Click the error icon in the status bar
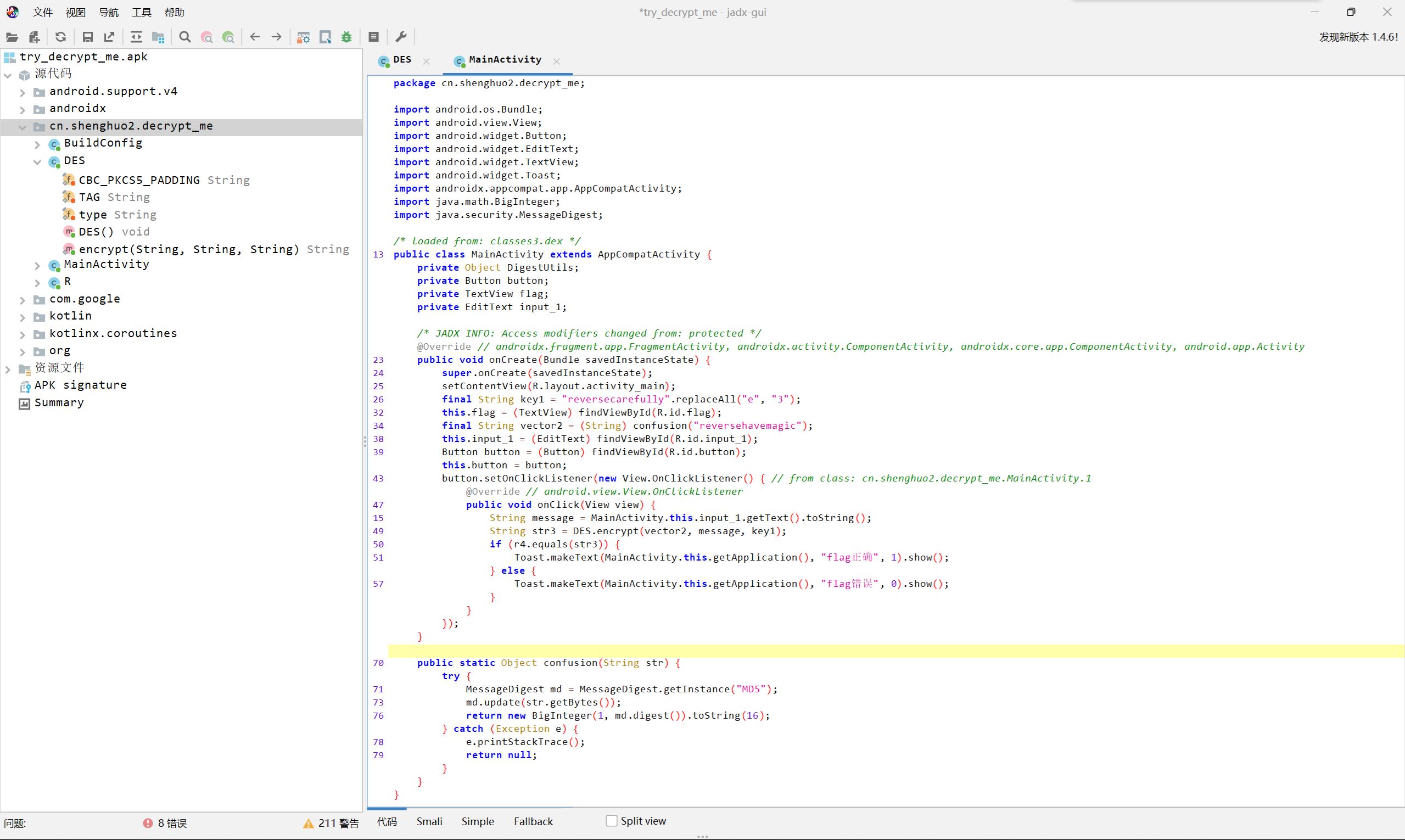1405x840 pixels. pos(148,823)
